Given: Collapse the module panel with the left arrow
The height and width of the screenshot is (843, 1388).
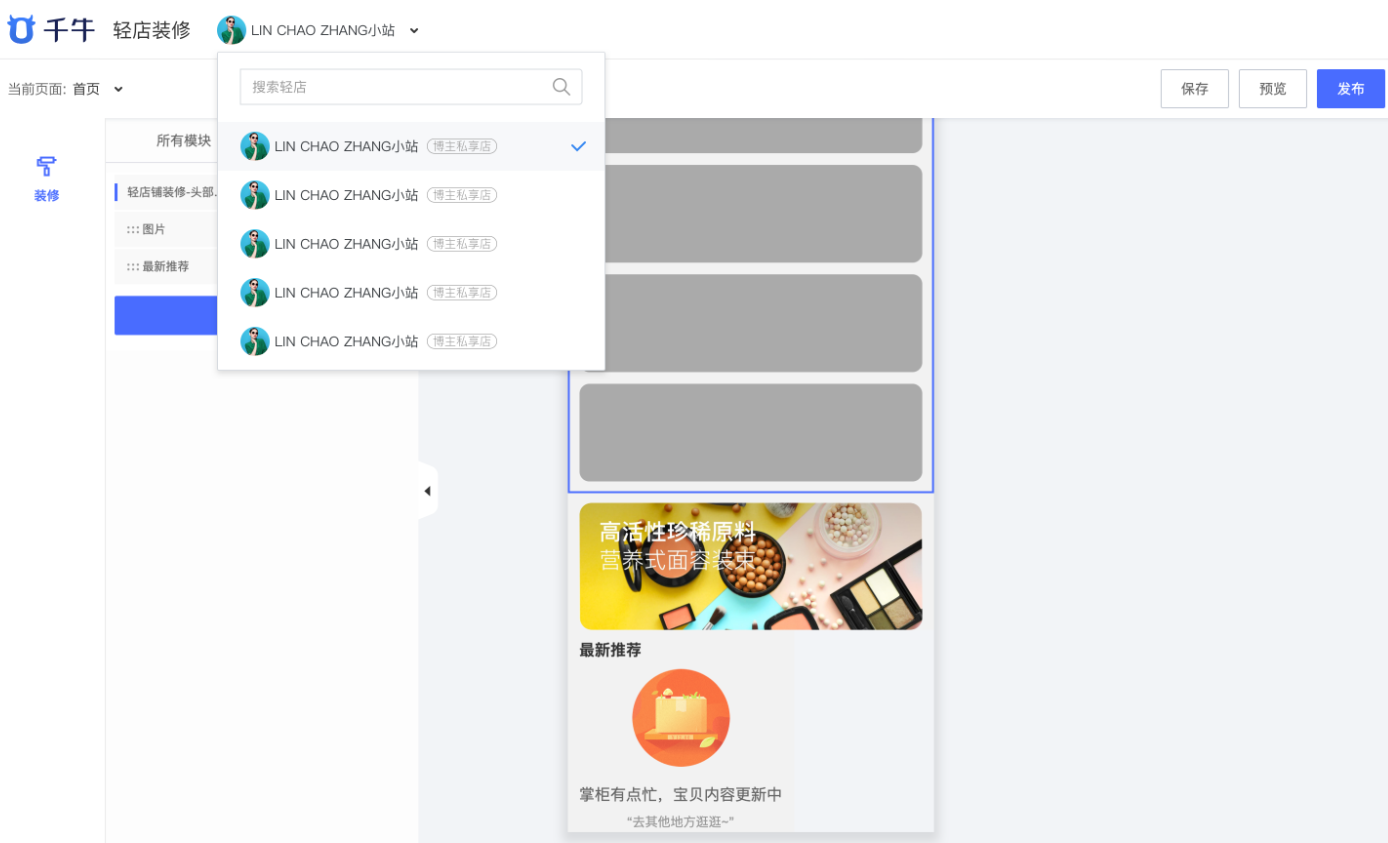Looking at the screenshot, I should point(427,491).
